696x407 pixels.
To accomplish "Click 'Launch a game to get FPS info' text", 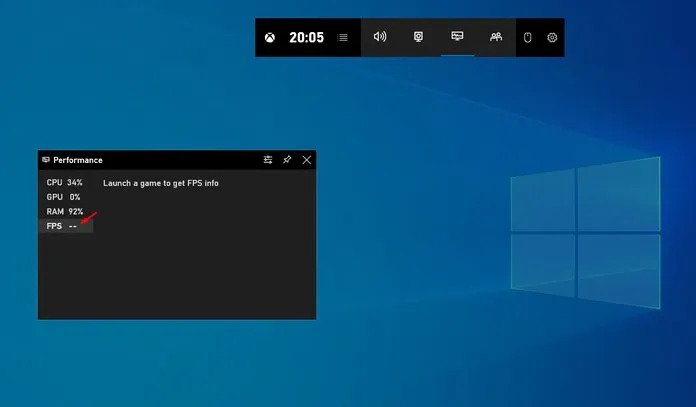I will 161,183.
